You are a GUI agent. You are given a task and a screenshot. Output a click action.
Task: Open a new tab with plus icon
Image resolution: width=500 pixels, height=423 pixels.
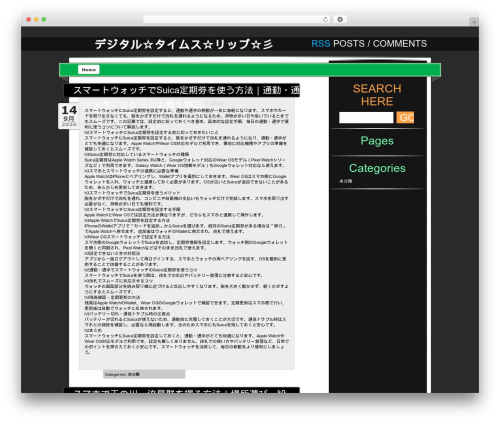pyautogui.click(x=474, y=22)
